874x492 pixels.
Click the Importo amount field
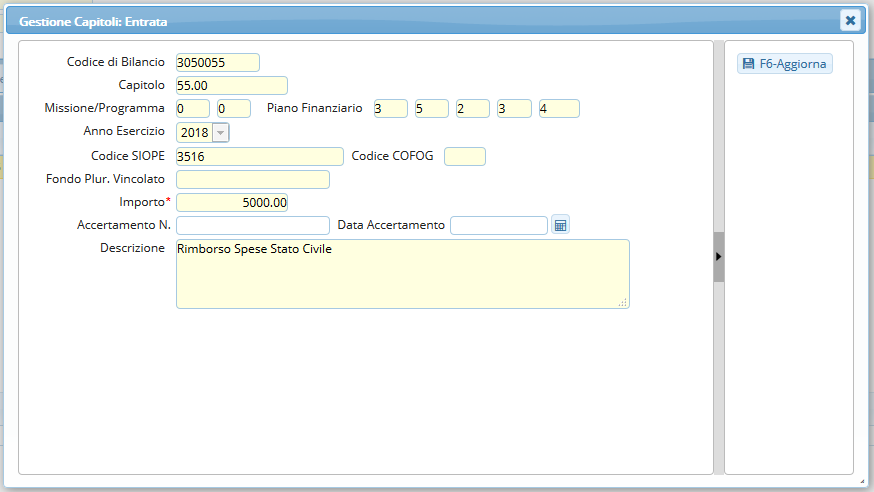pyautogui.click(x=231, y=202)
